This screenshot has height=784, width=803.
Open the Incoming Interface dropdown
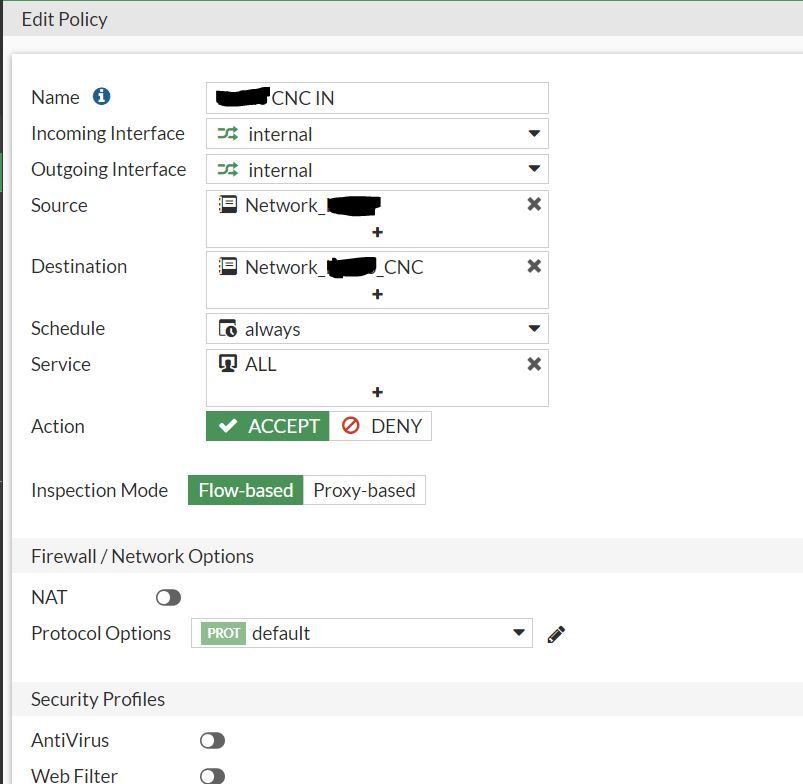pyautogui.click(x=377, y=134)
